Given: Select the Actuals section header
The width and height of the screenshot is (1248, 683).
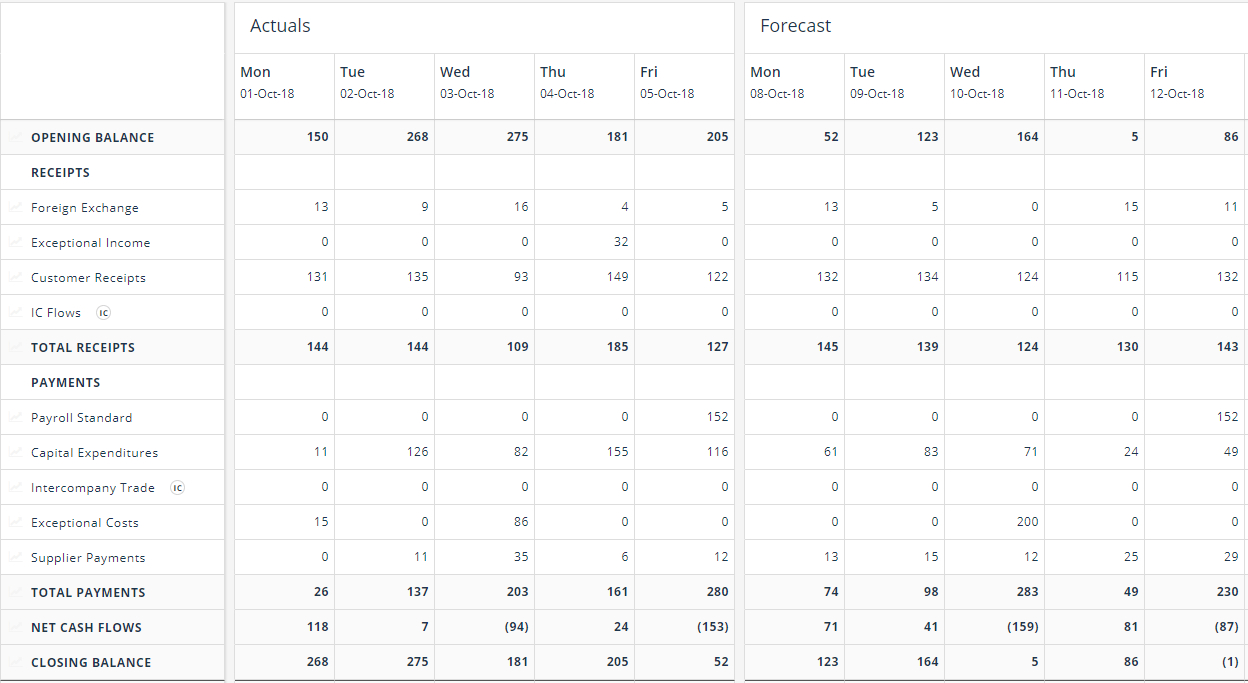Looking at the screenshot, I should [x=280, y=26].
